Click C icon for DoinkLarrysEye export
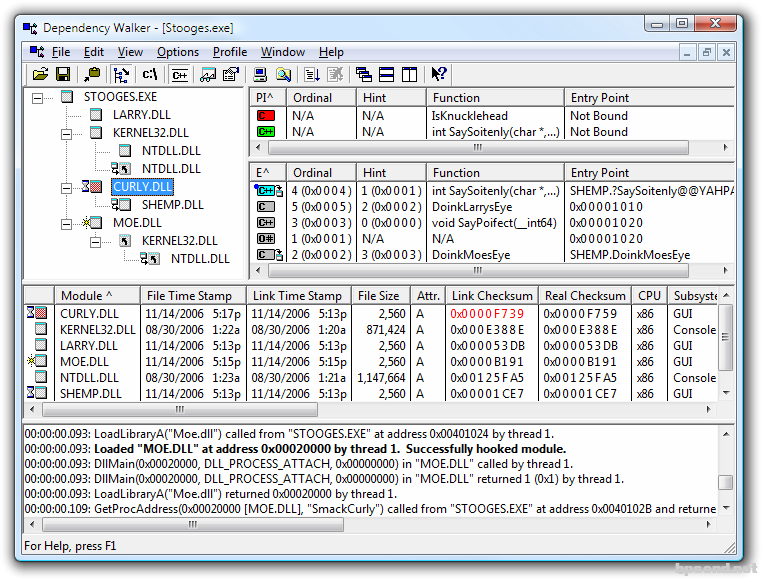 click(266, 207)
